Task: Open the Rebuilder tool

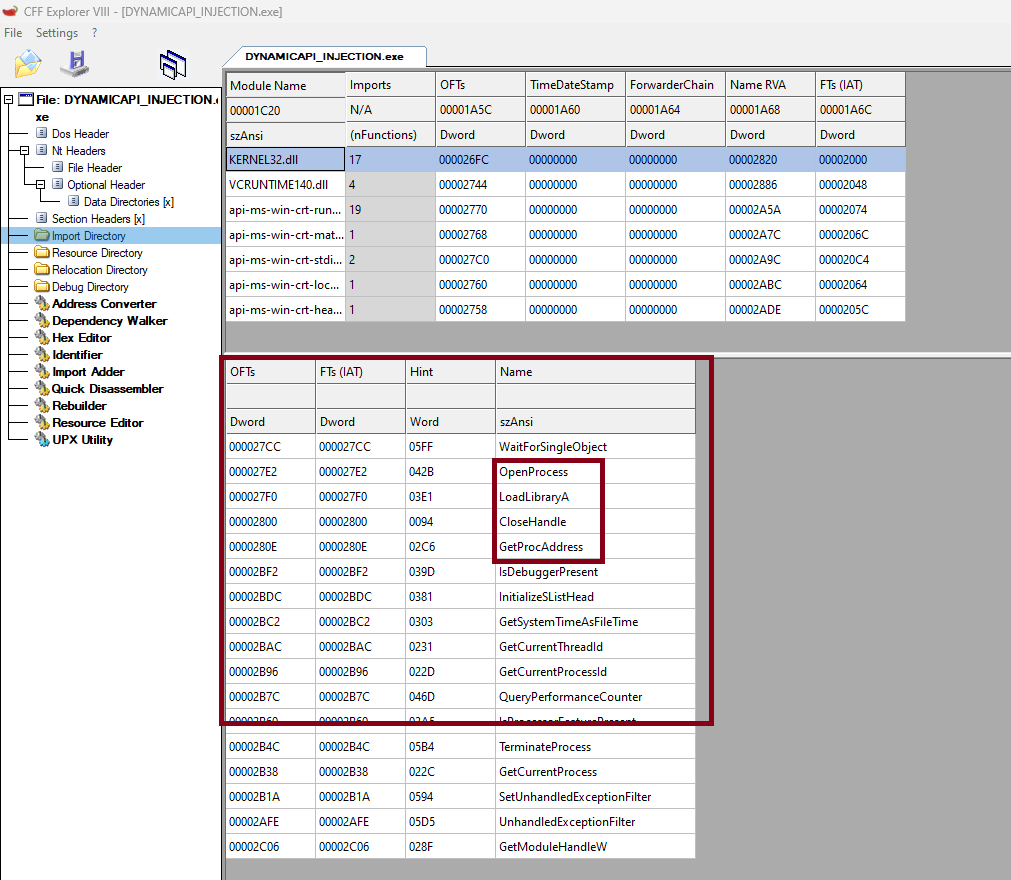Action: (x=80, y=405)
